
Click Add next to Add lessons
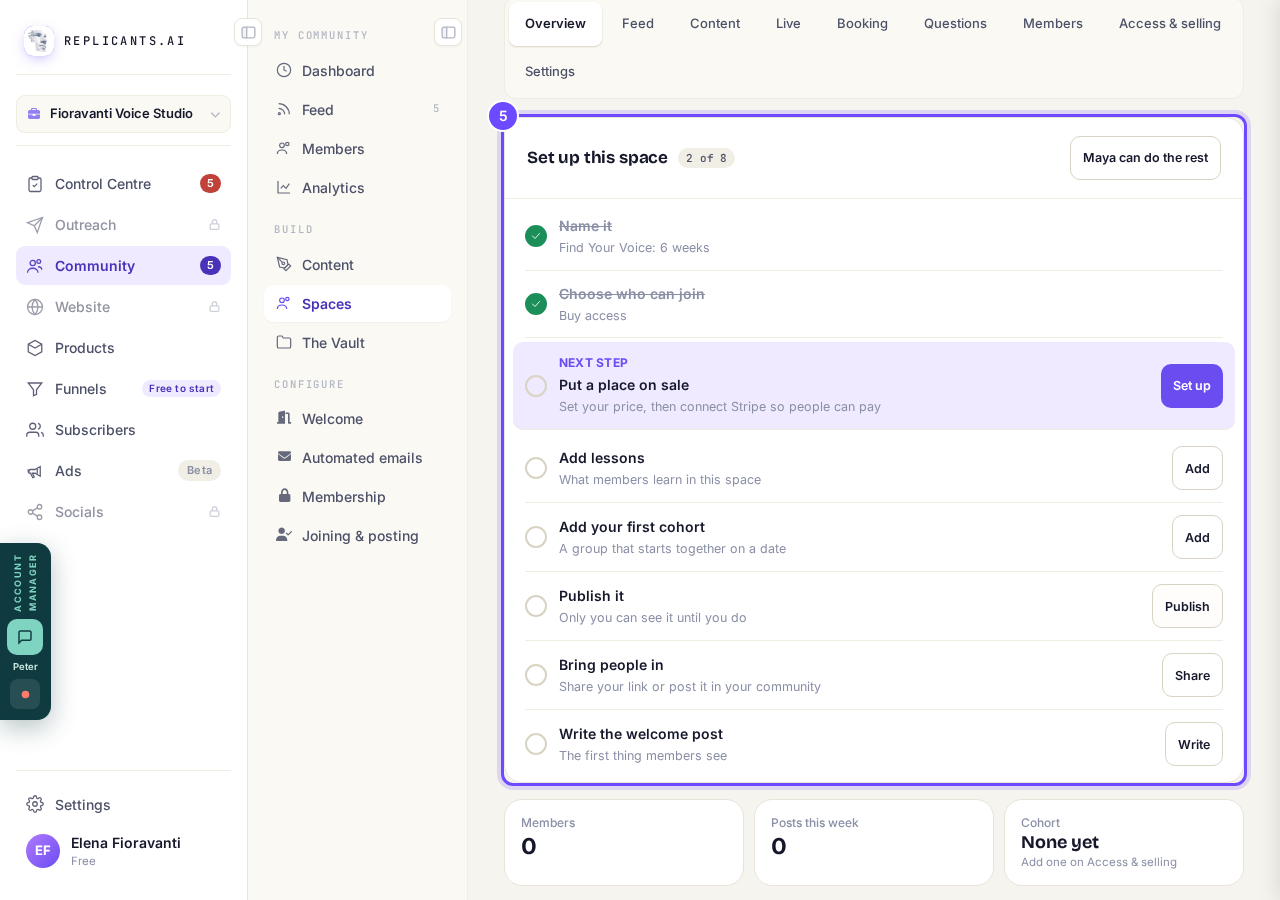1197,468
